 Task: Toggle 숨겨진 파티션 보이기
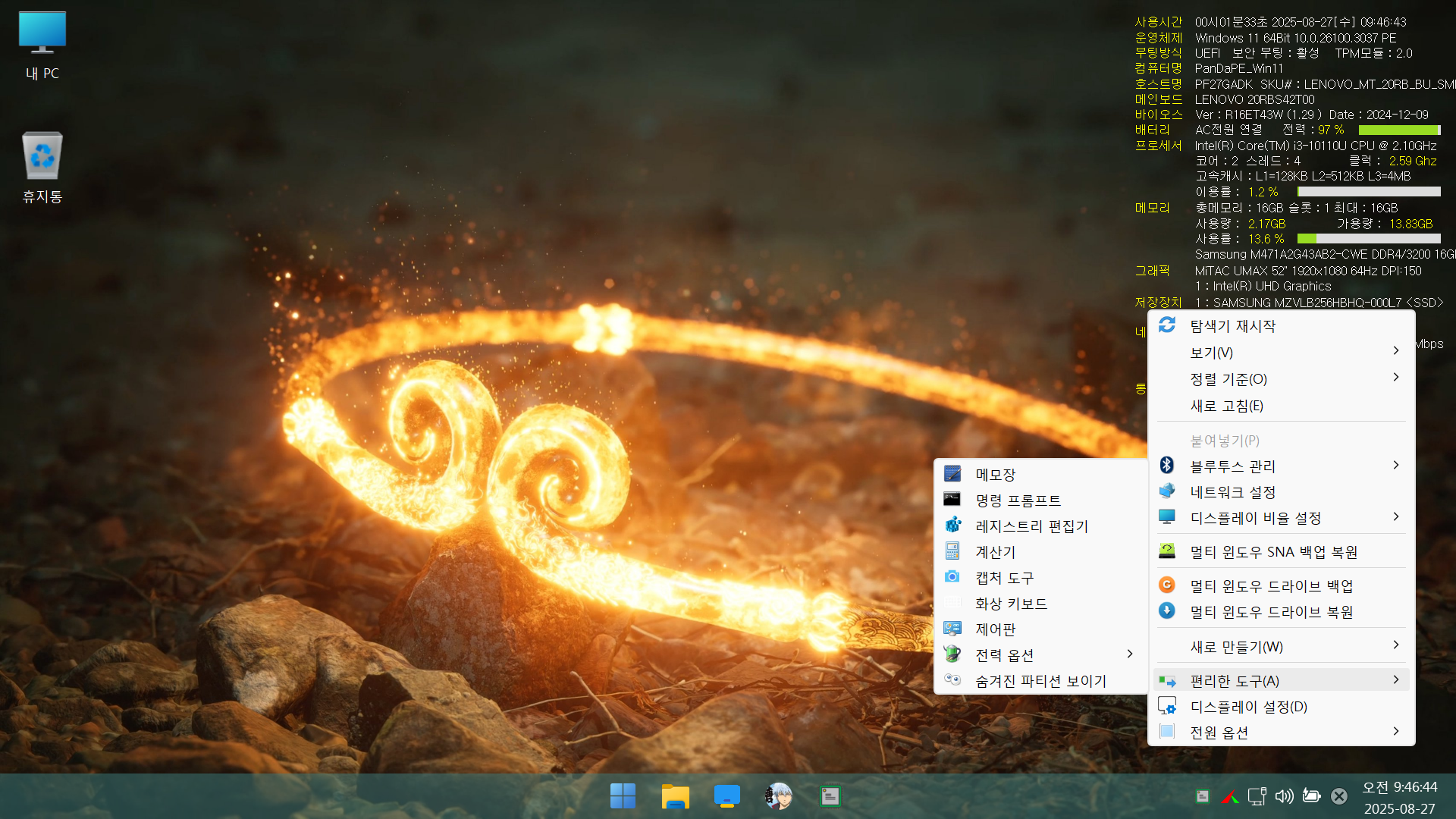[x=1040, y=681]
